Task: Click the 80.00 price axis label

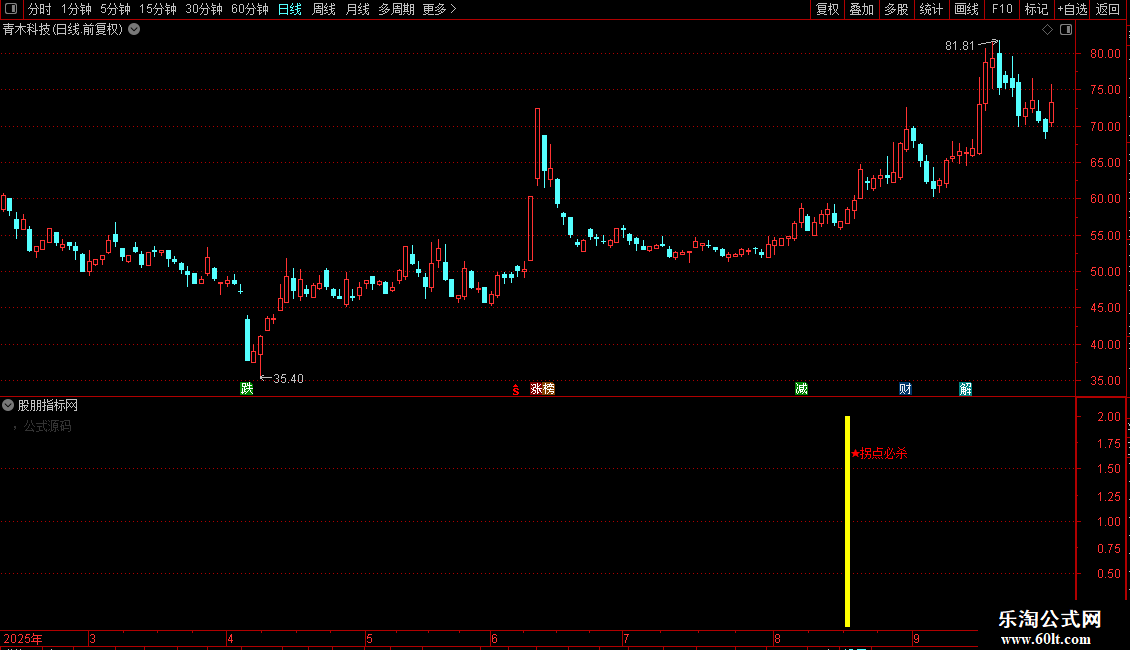Action: (x=1105, y=54)
